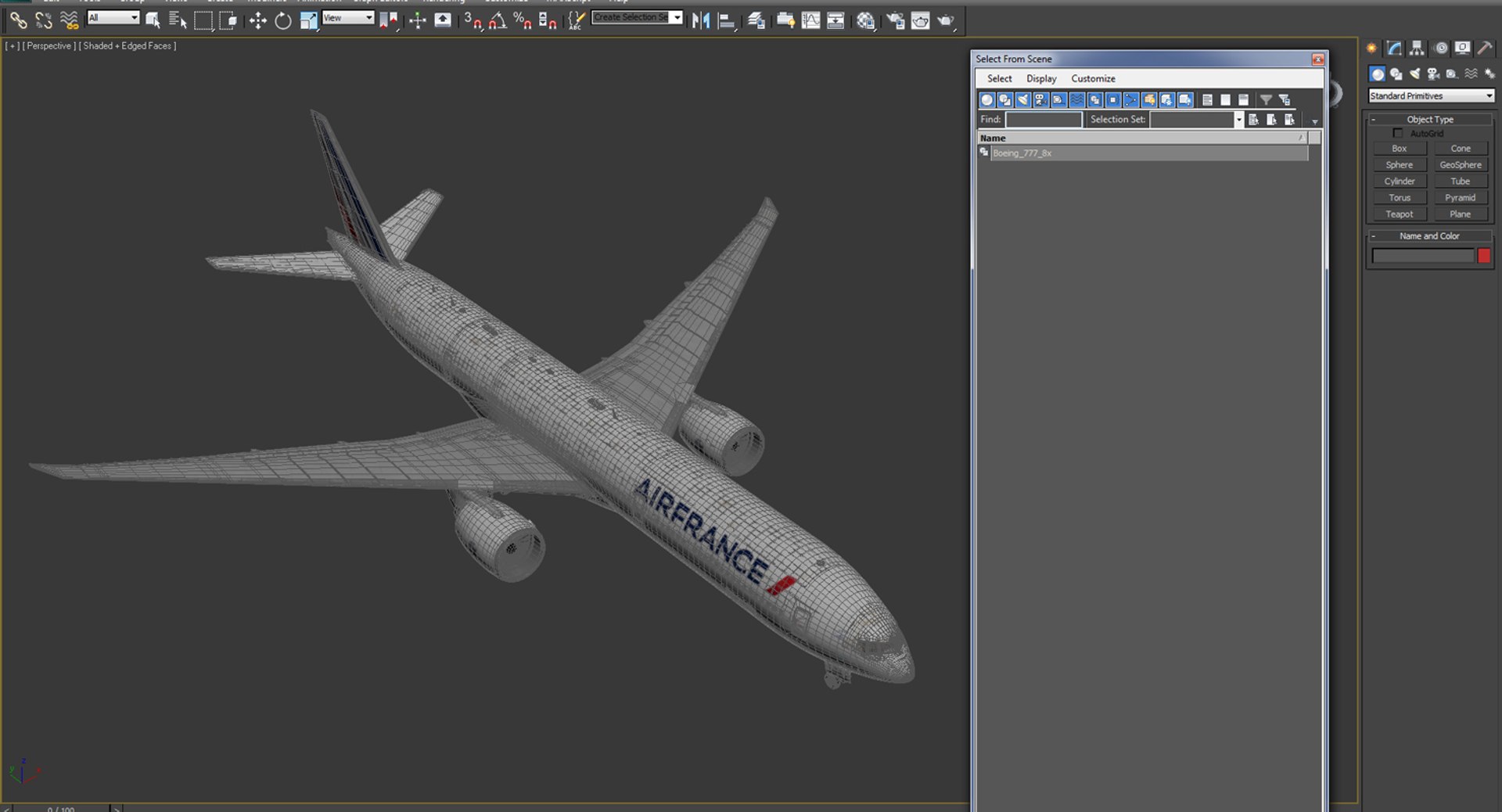Click the Select and Link tool
Image resolution: width=1502 pixels, height=812 pixels.
coord(18,20)
